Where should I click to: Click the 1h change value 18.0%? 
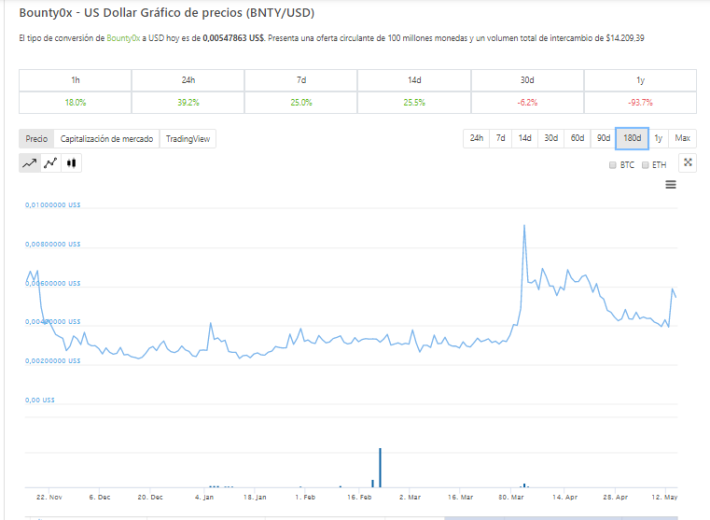[x=75, y=102]
